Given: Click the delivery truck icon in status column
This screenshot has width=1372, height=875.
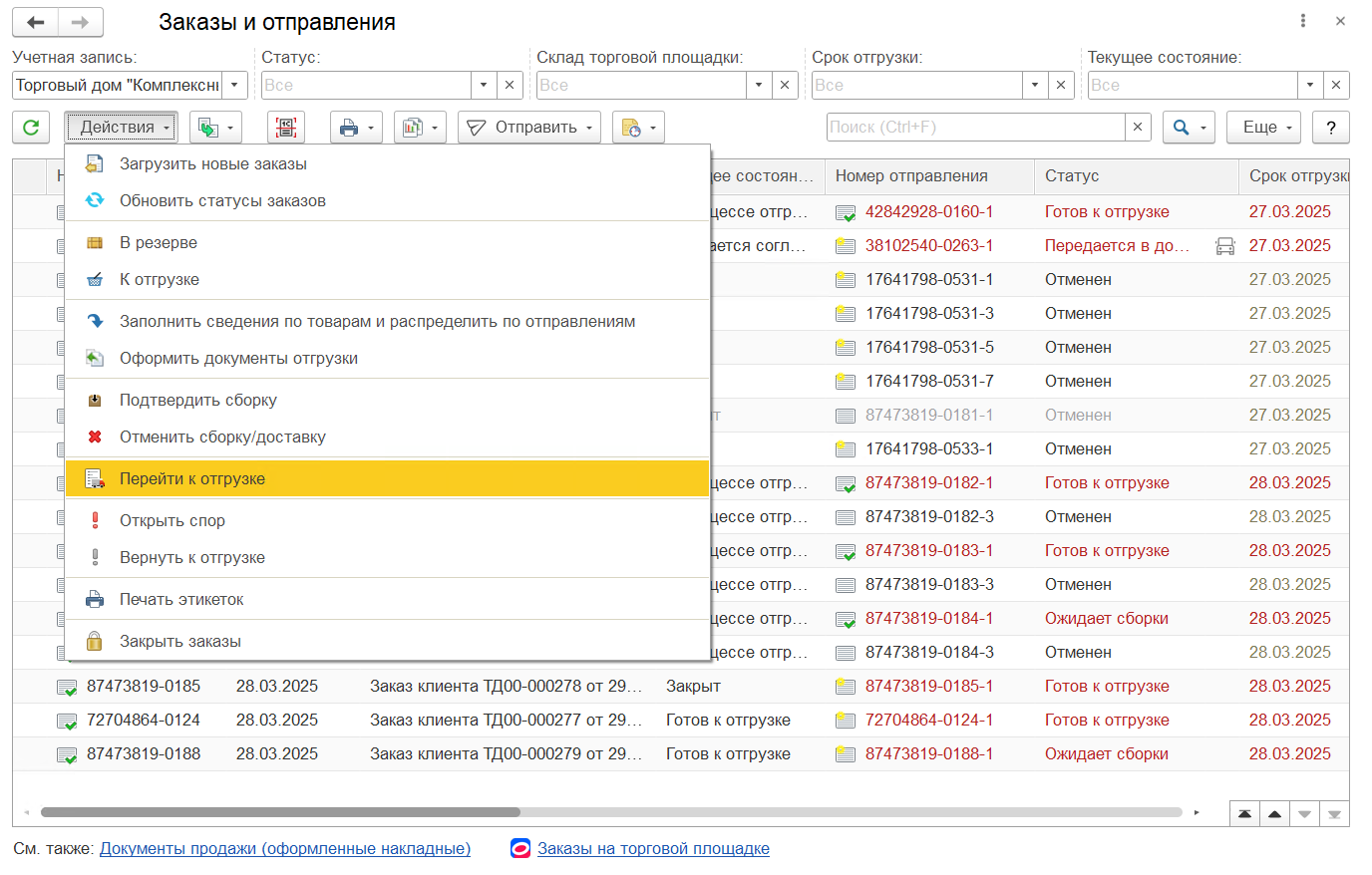Looking at the screenshot, I should coord(1225,246).
